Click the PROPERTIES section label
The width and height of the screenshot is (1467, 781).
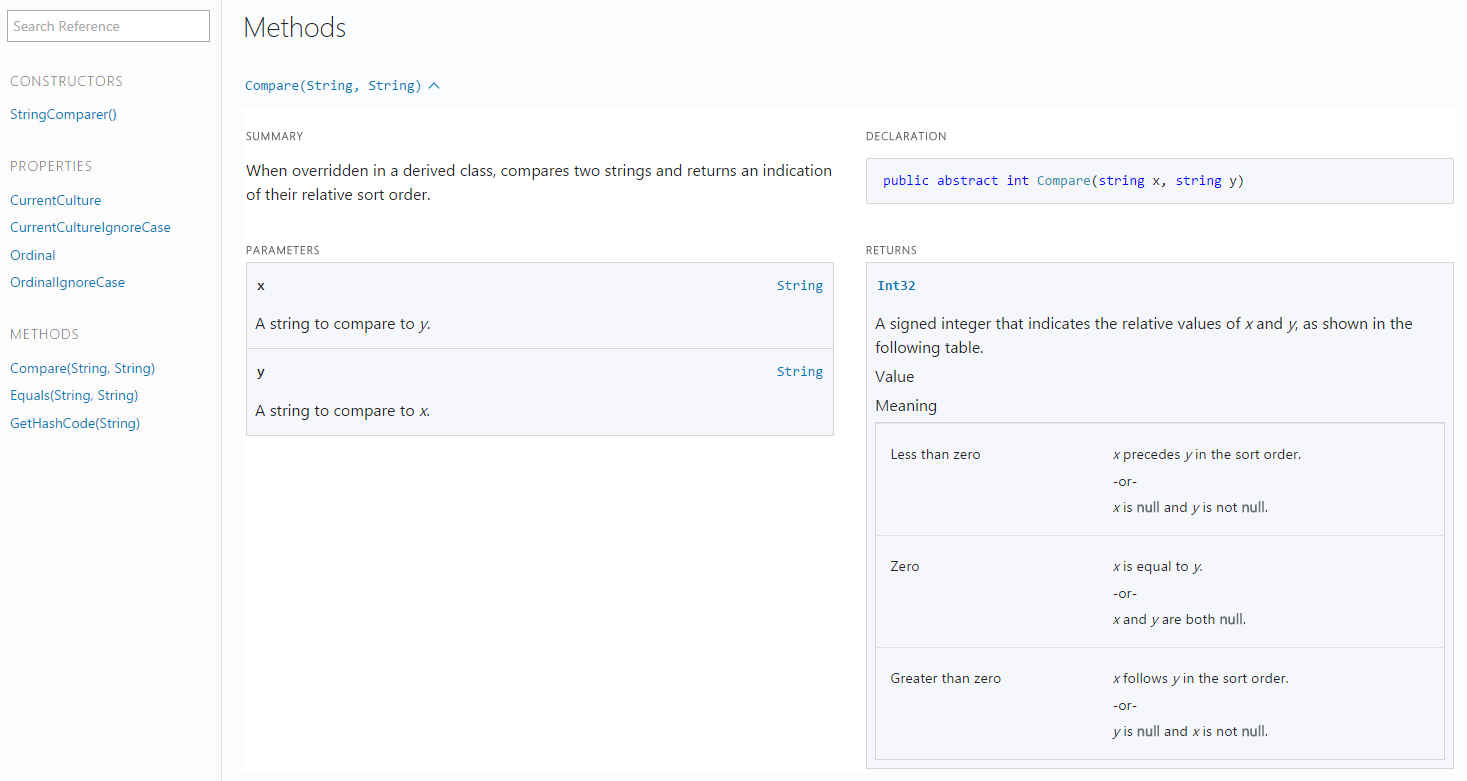50,166
